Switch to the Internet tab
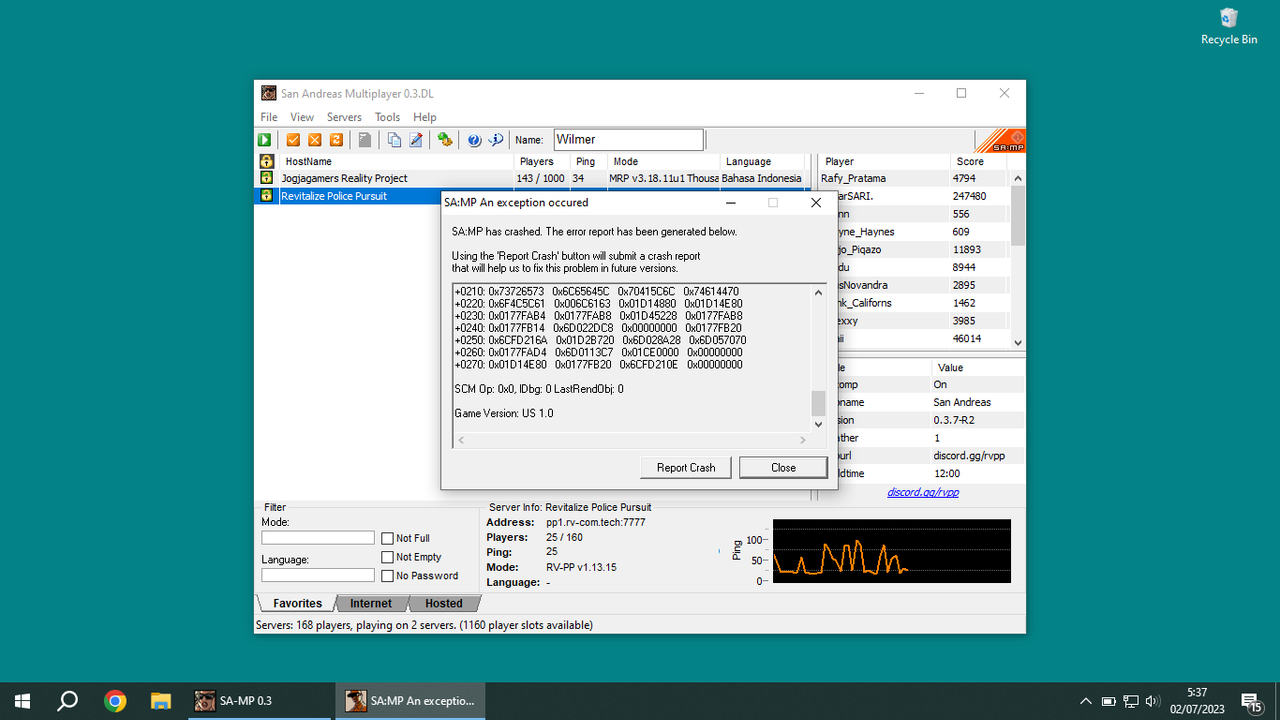Screen dimensions: 1280x720 tap(371, 603)
